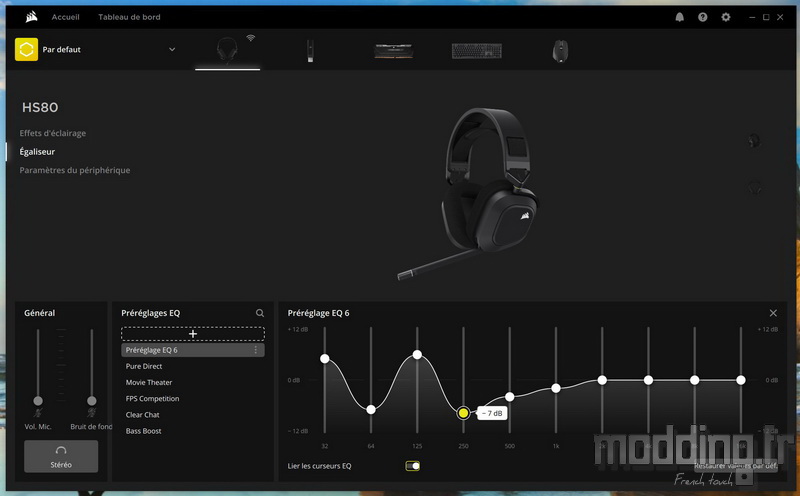Image resolution: width=800 pixels, height=496 pixels.
Task: Click the 3D headset preview image
Action: pyautogui.click(x=469, y=193)
